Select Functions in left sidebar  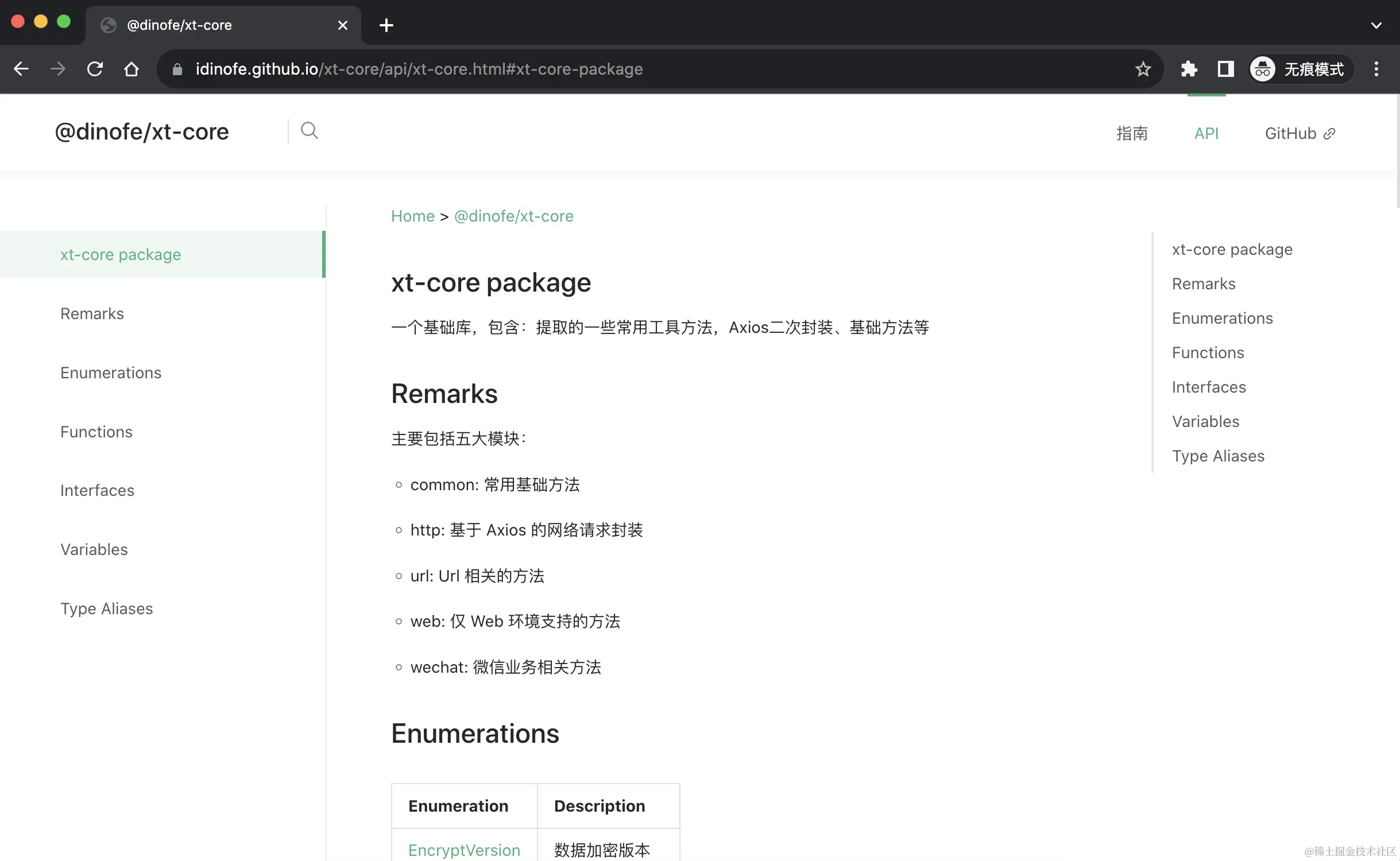96,432
